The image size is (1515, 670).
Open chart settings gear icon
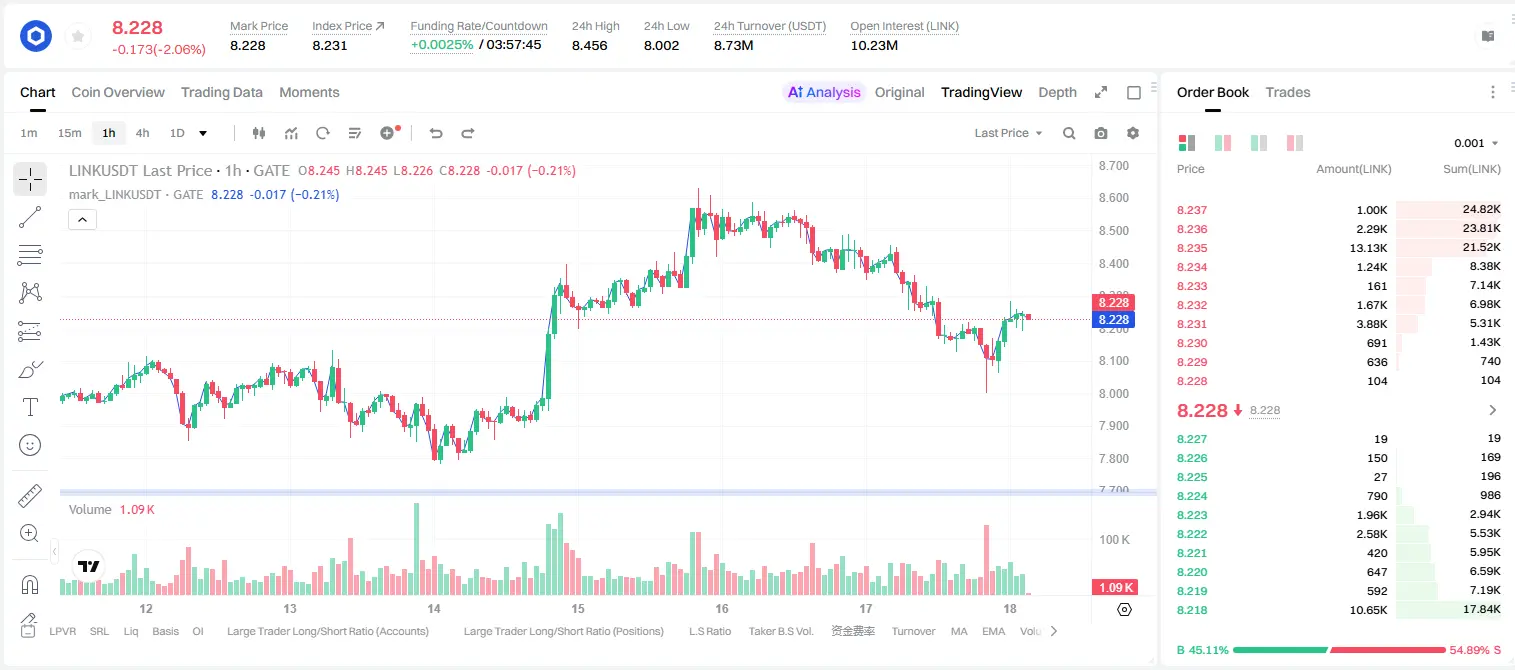[x=1133, y=133]
